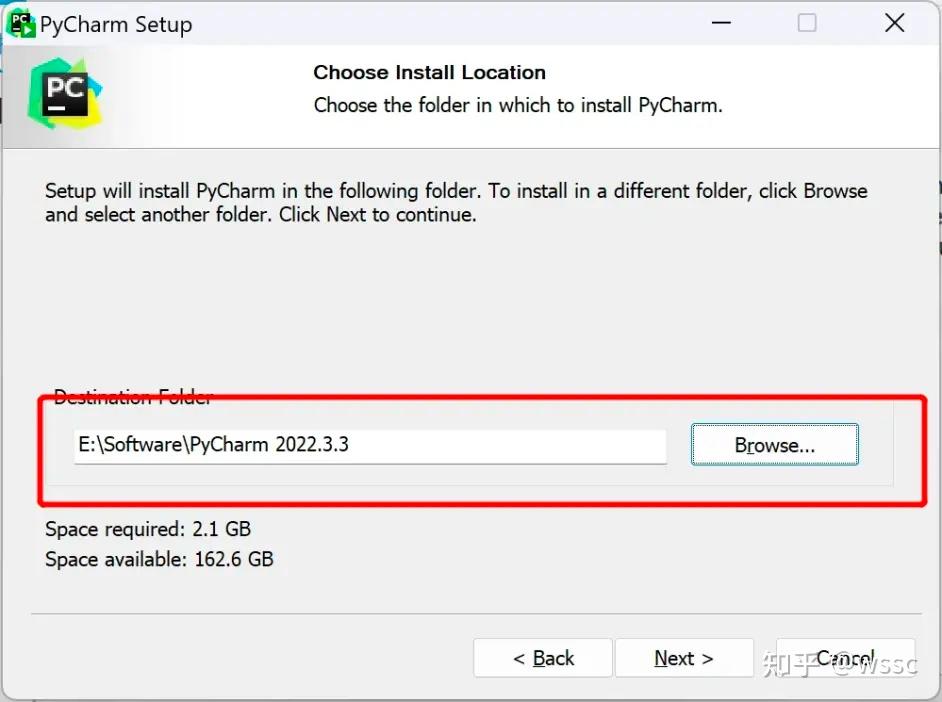Click the Space available: 162.6 GB text
The width and height of the screenshot is (942, 702).
(158, 559)
